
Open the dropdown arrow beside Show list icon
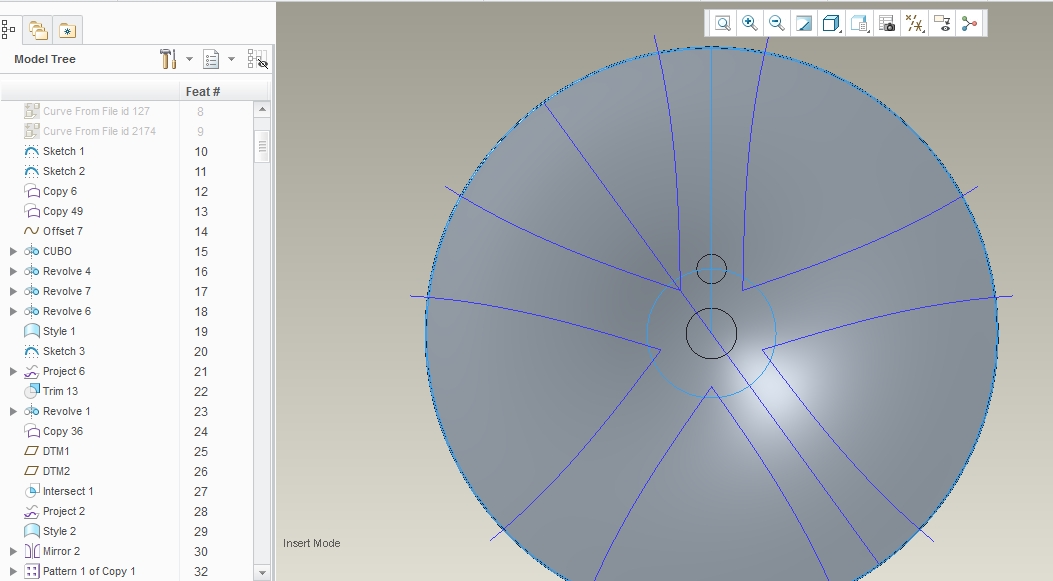click(231, 59)
